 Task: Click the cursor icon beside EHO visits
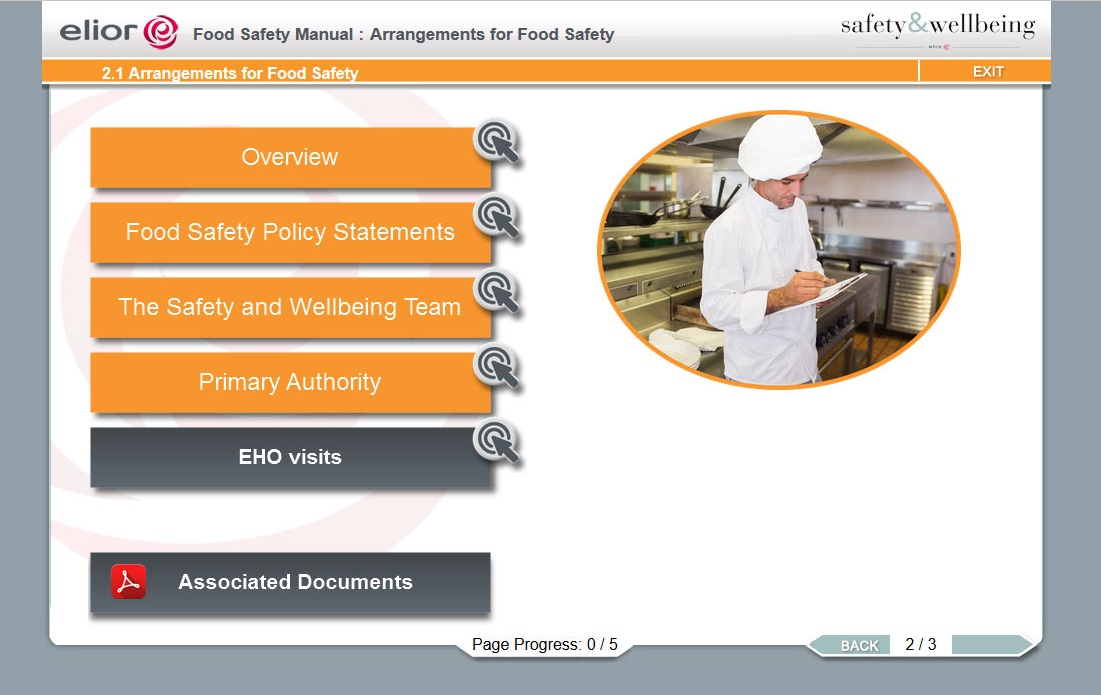point(497,443)
